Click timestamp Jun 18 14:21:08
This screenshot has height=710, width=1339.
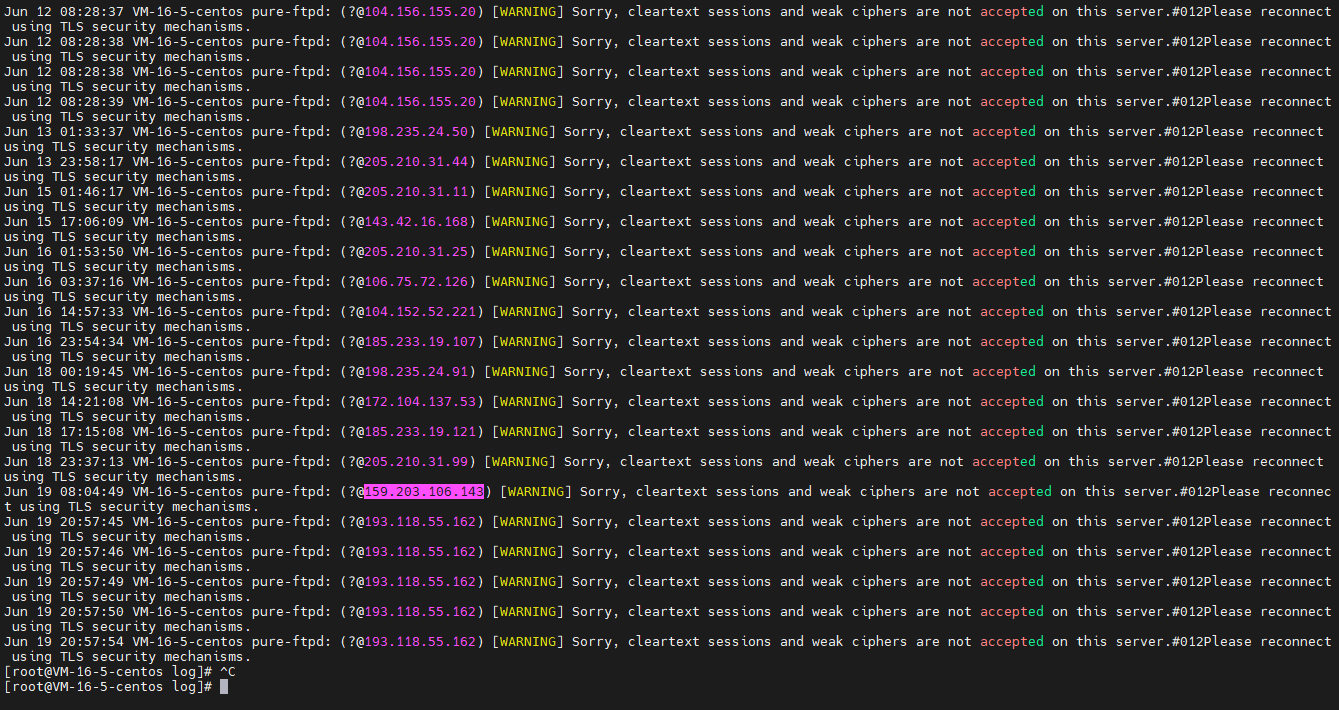(64, 402)
